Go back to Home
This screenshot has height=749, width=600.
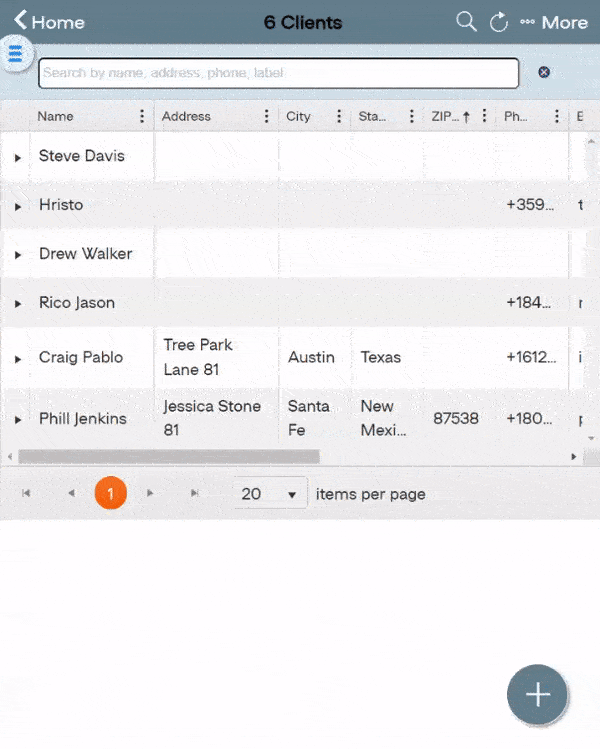pyautogui.click(x=49, y=22)
